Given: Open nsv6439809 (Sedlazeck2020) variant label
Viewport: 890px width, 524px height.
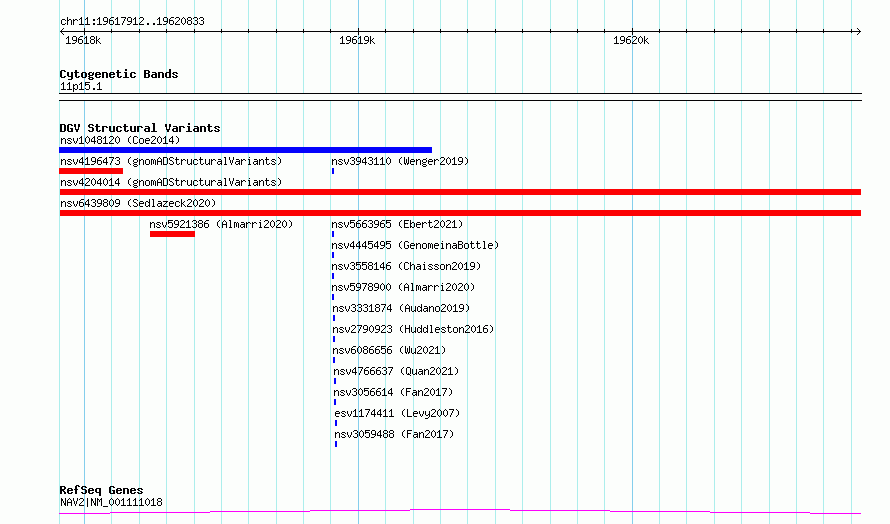Looking at the screenshot, I should 138,203.
